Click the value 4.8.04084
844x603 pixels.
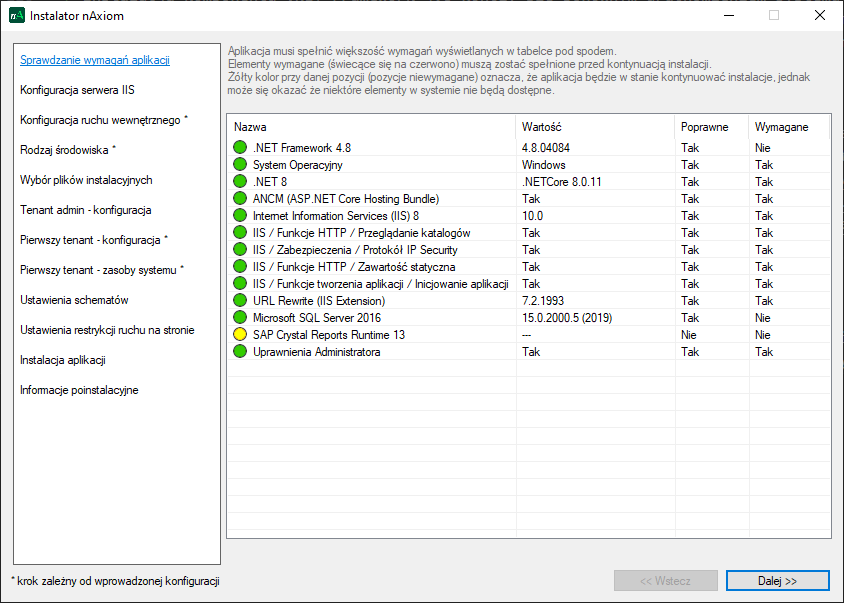coord(546,148)
